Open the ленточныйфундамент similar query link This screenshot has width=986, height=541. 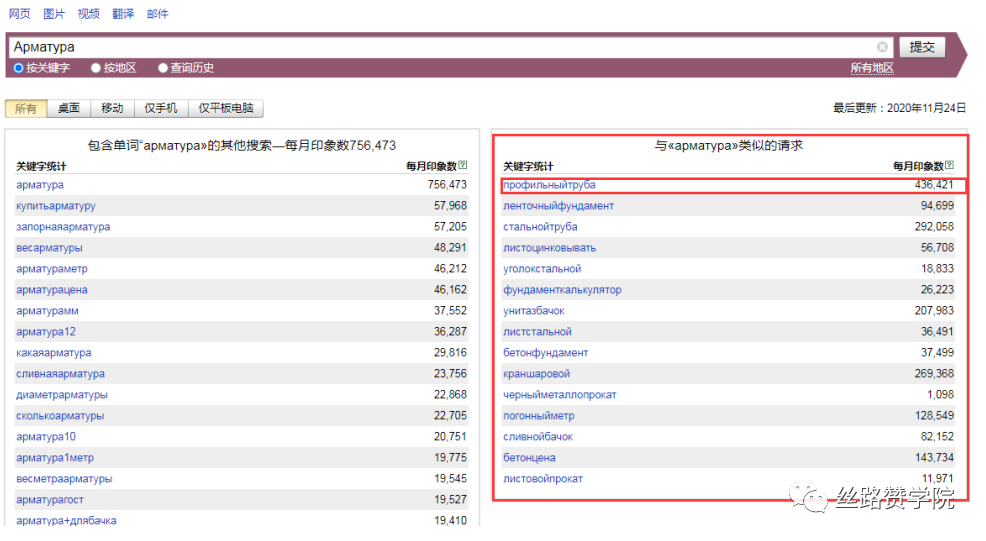pyautogui.click(x=558, y=206)
